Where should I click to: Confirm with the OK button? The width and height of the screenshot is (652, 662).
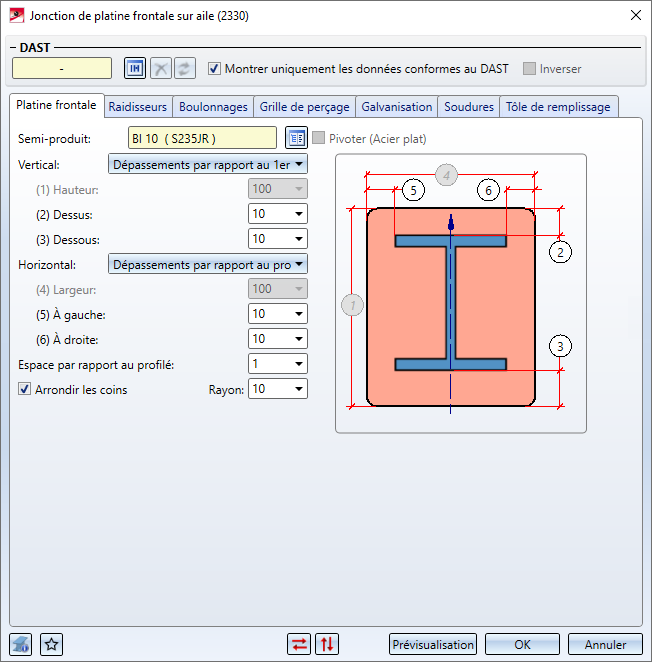pyautogui.click(x=522, y=644)
